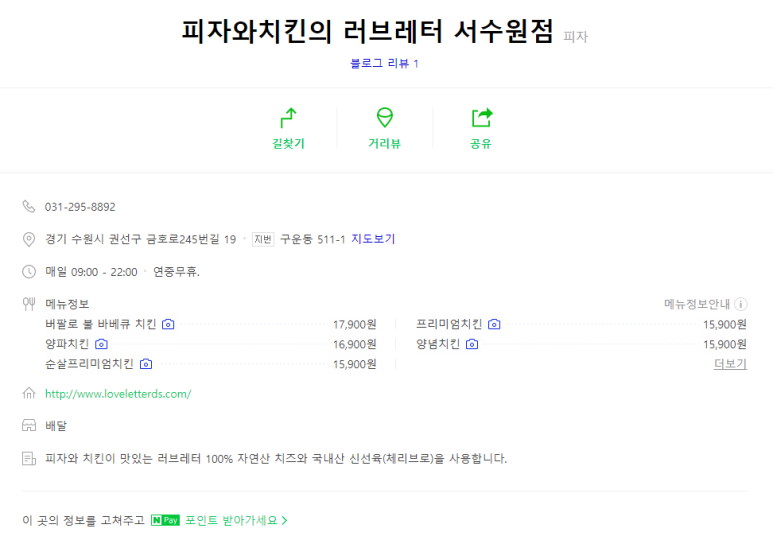
Task: Click the 16,900원 price
Action: pyautogui.click(x=354, y=344)
